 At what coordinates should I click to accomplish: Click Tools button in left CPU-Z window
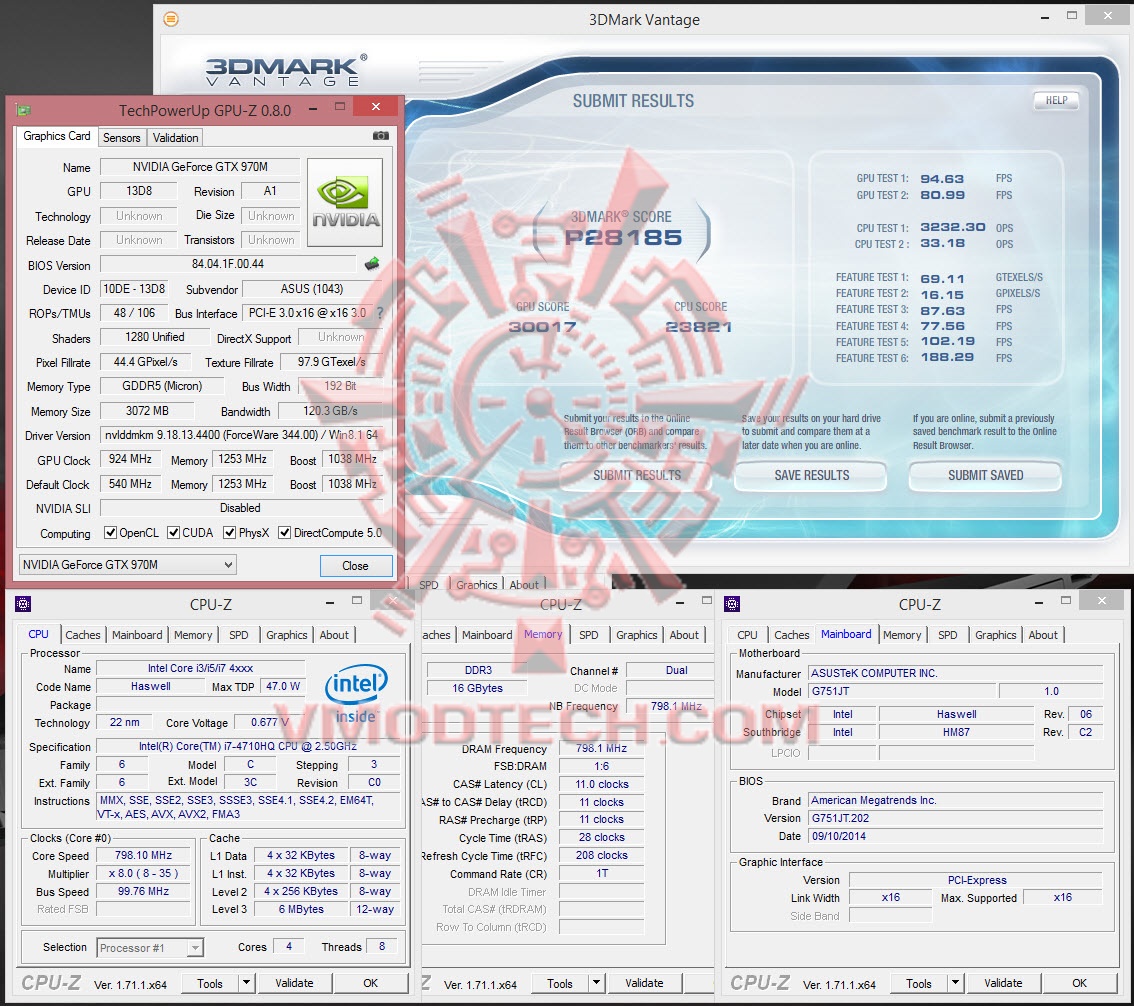tap(210, 983)
